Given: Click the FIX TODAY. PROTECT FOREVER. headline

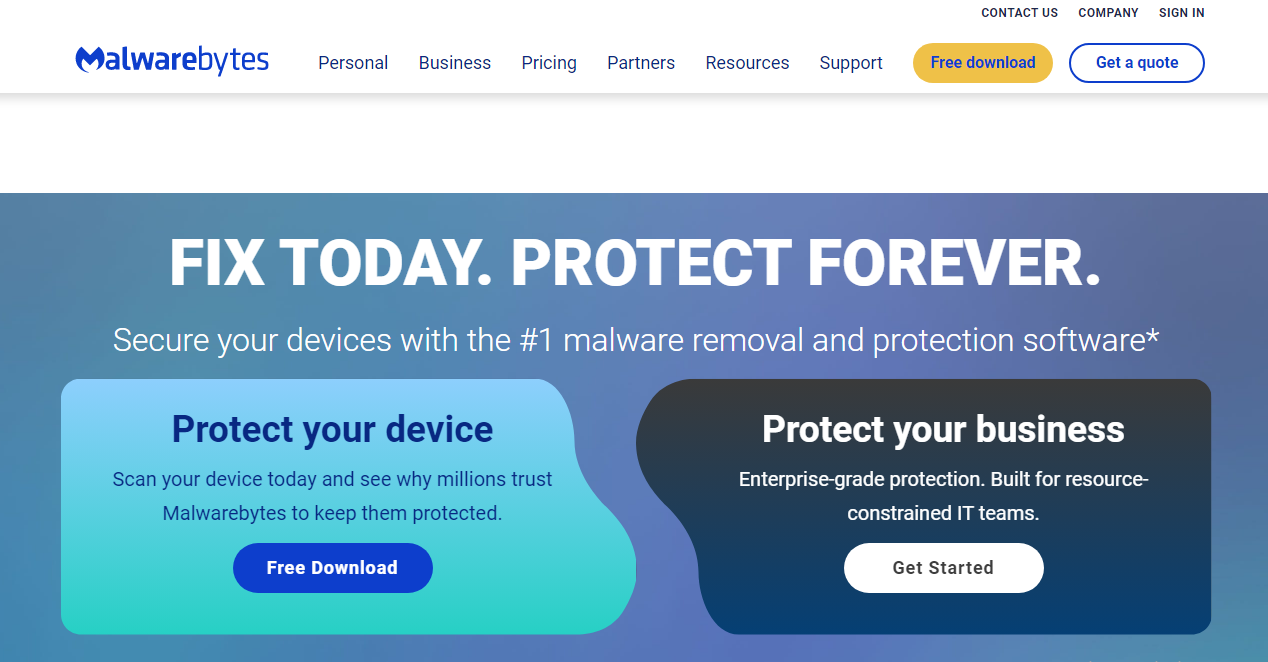Looking at the screenshot, I should [x=634, y=263].
